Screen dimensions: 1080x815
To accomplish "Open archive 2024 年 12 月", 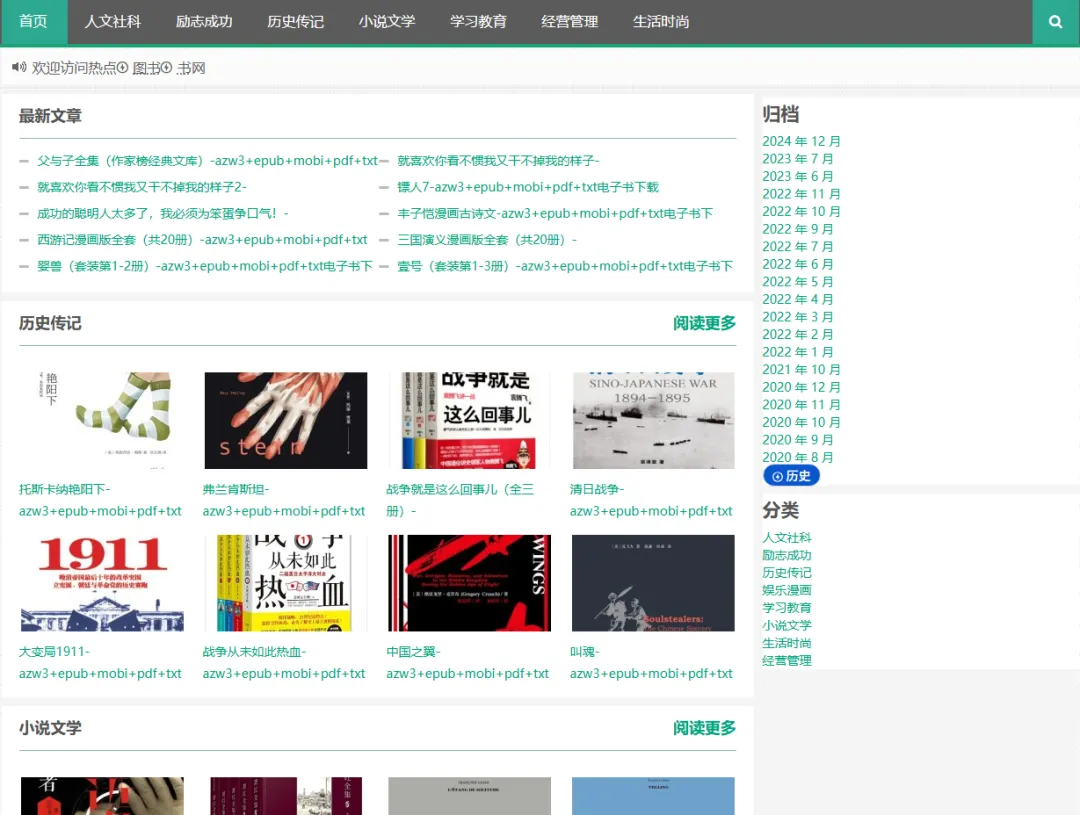I will pyautogui.click(x=801, y=141).
